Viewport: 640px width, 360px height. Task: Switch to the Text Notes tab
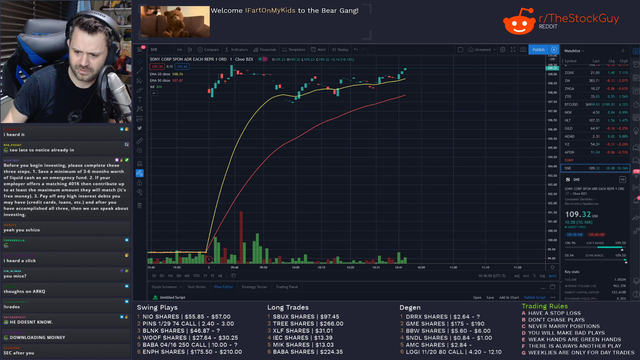point(197,287)
